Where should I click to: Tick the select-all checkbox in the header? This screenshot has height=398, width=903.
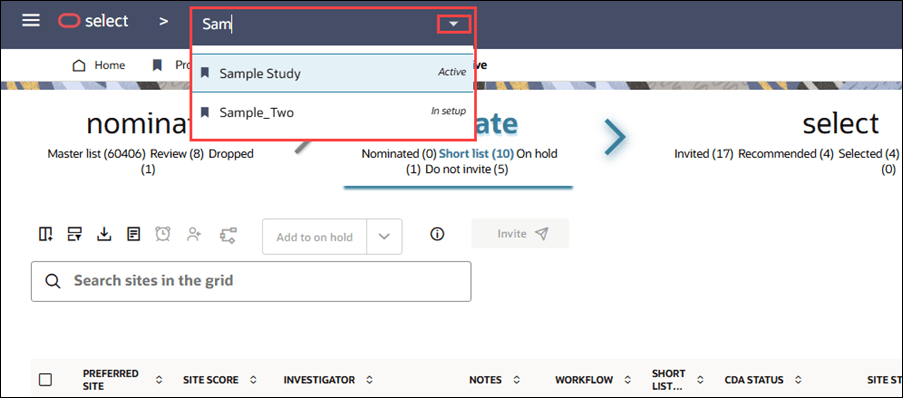pos(45,380)
